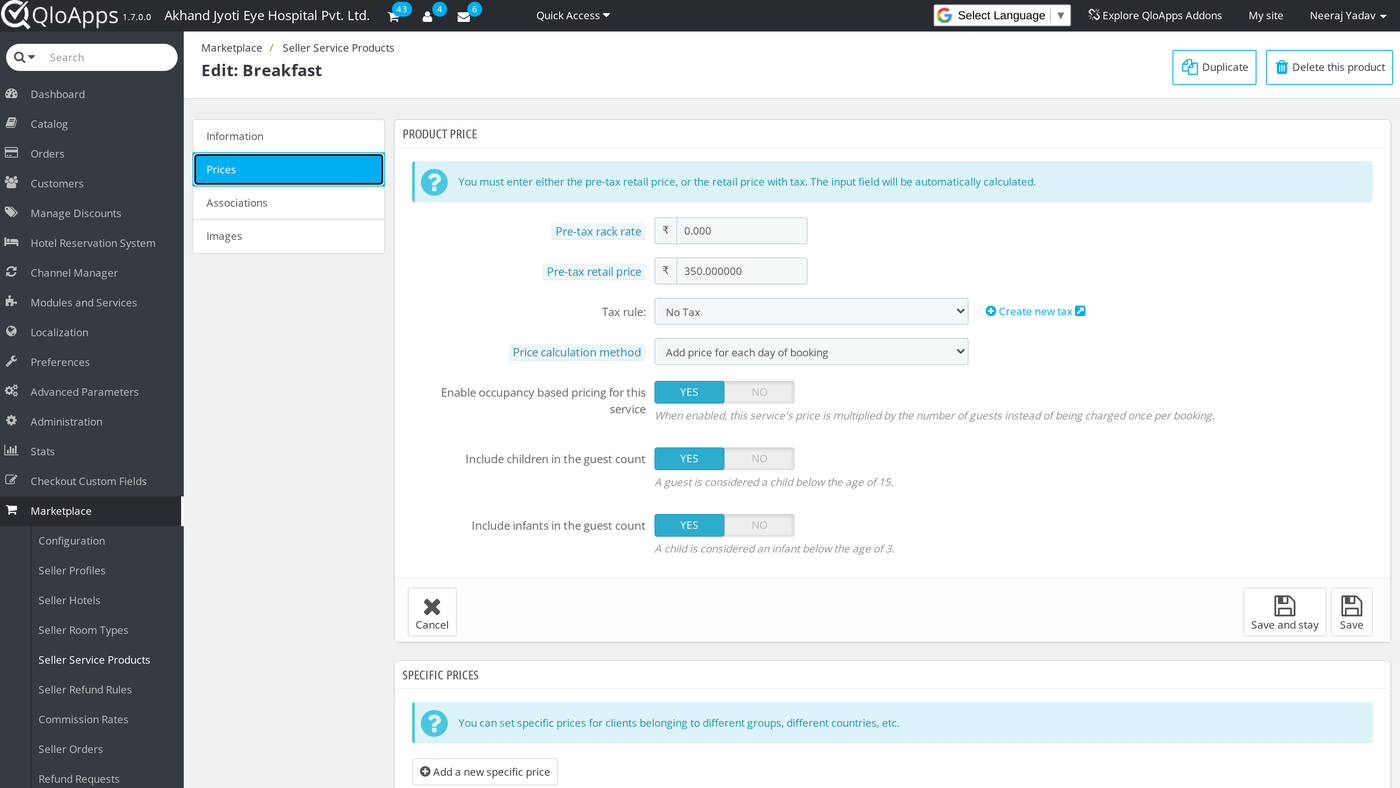Click the Stats bar chart icon
1400x788 pixels.
tap(12, 451)
